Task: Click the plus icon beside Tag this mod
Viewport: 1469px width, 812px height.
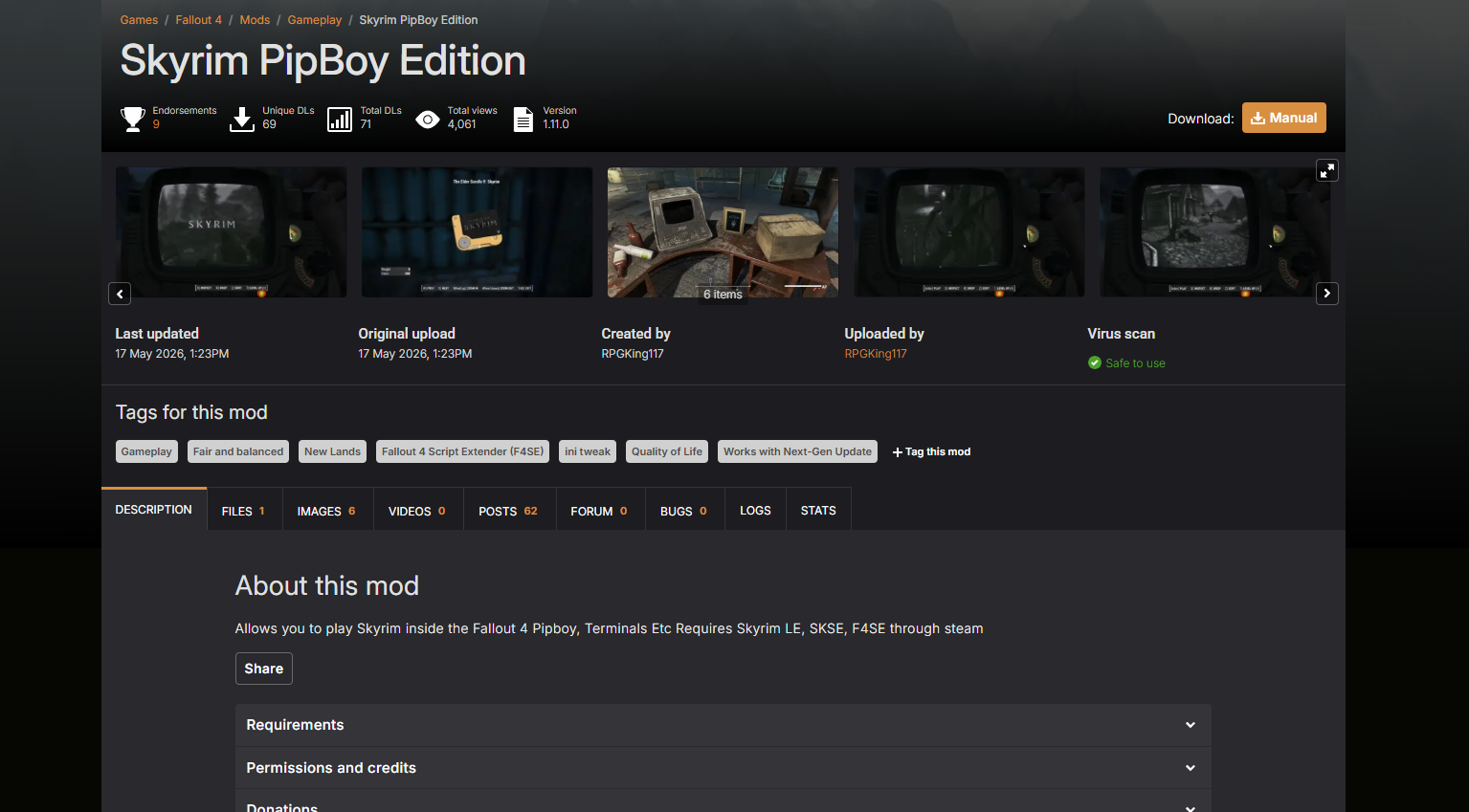Action: pos(898,452)
